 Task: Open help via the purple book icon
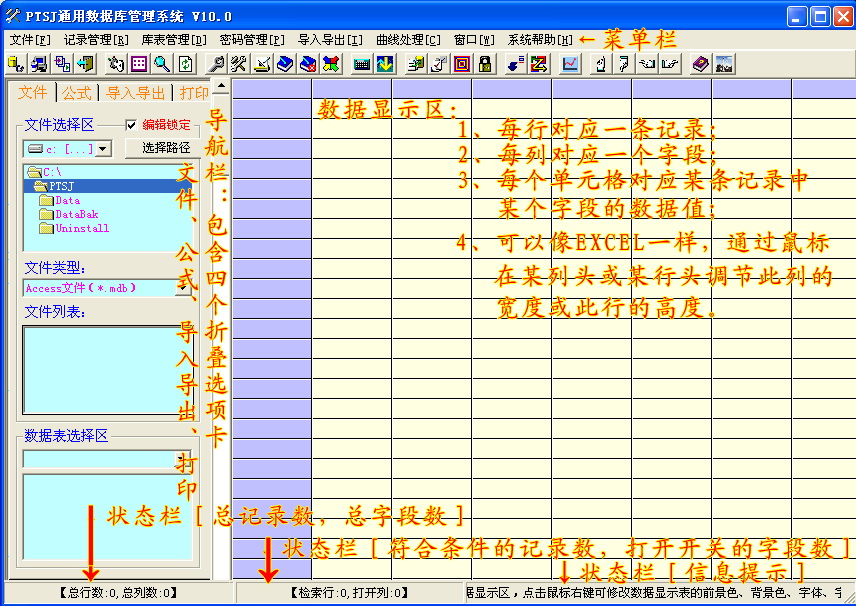[x=700, y=65]
